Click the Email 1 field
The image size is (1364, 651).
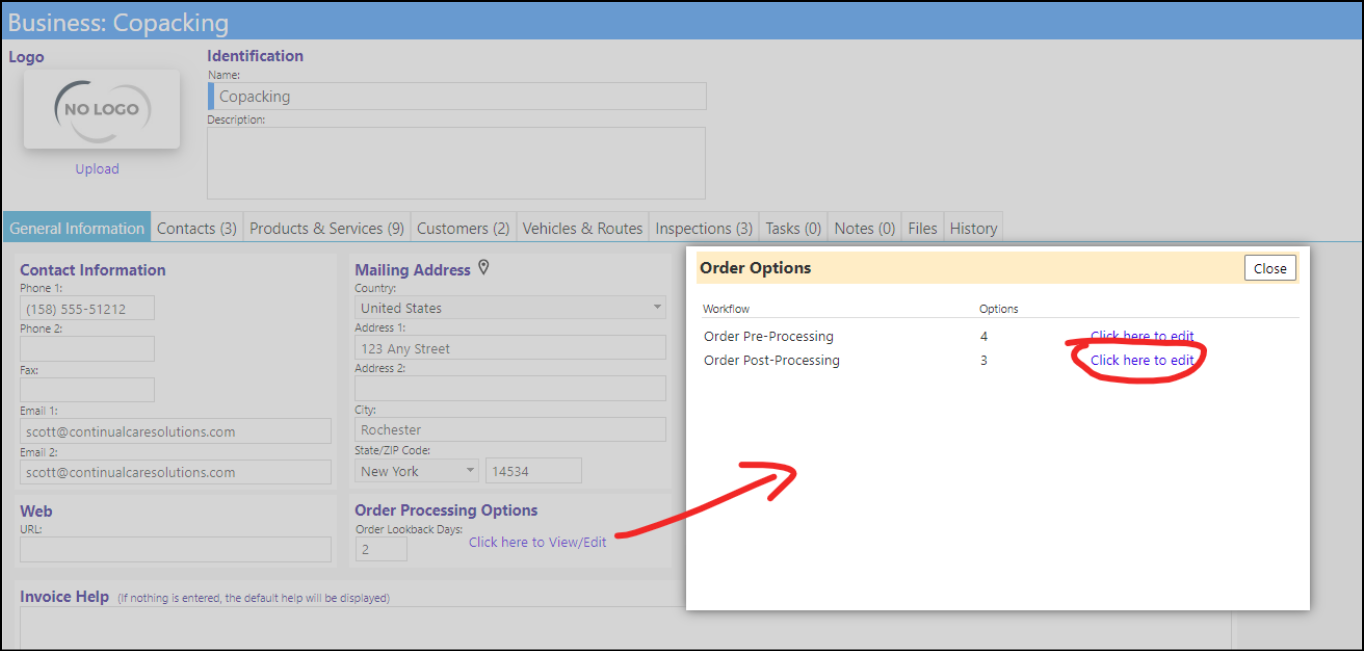(175, 431)
